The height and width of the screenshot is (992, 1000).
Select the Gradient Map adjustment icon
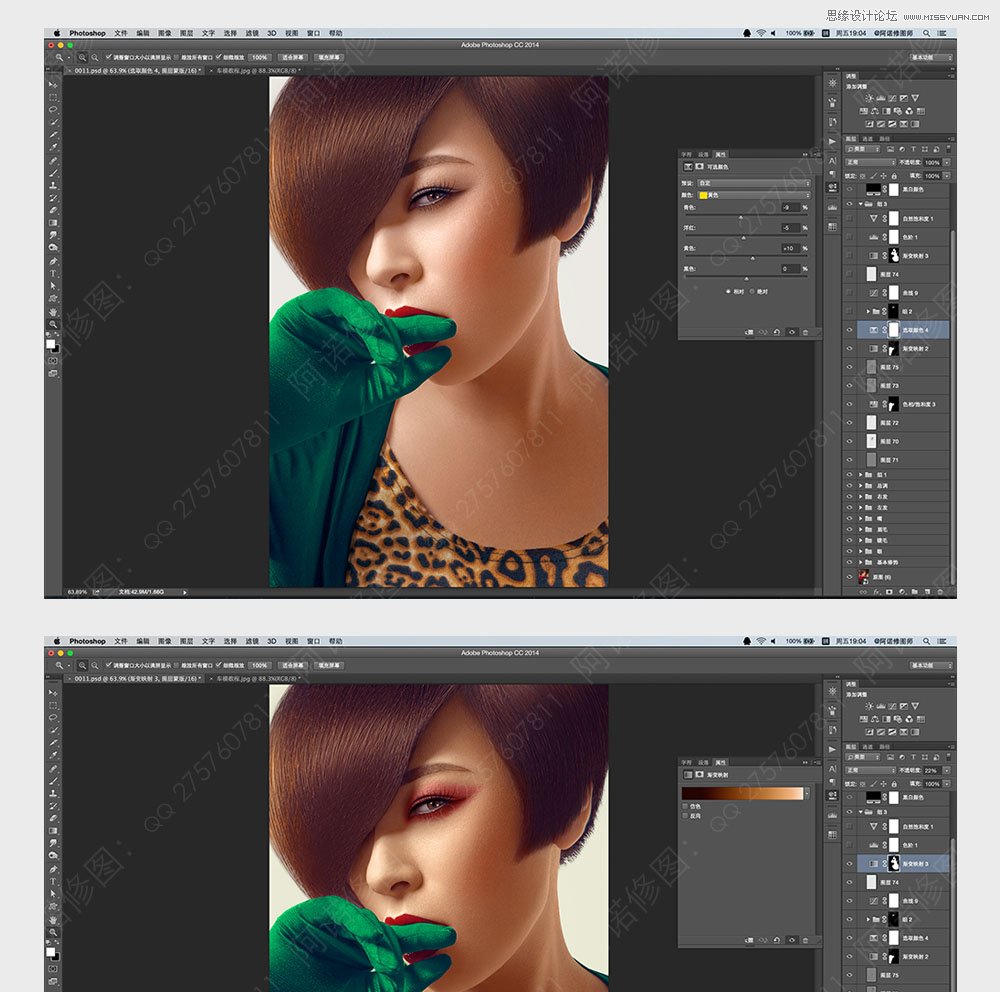902,124
